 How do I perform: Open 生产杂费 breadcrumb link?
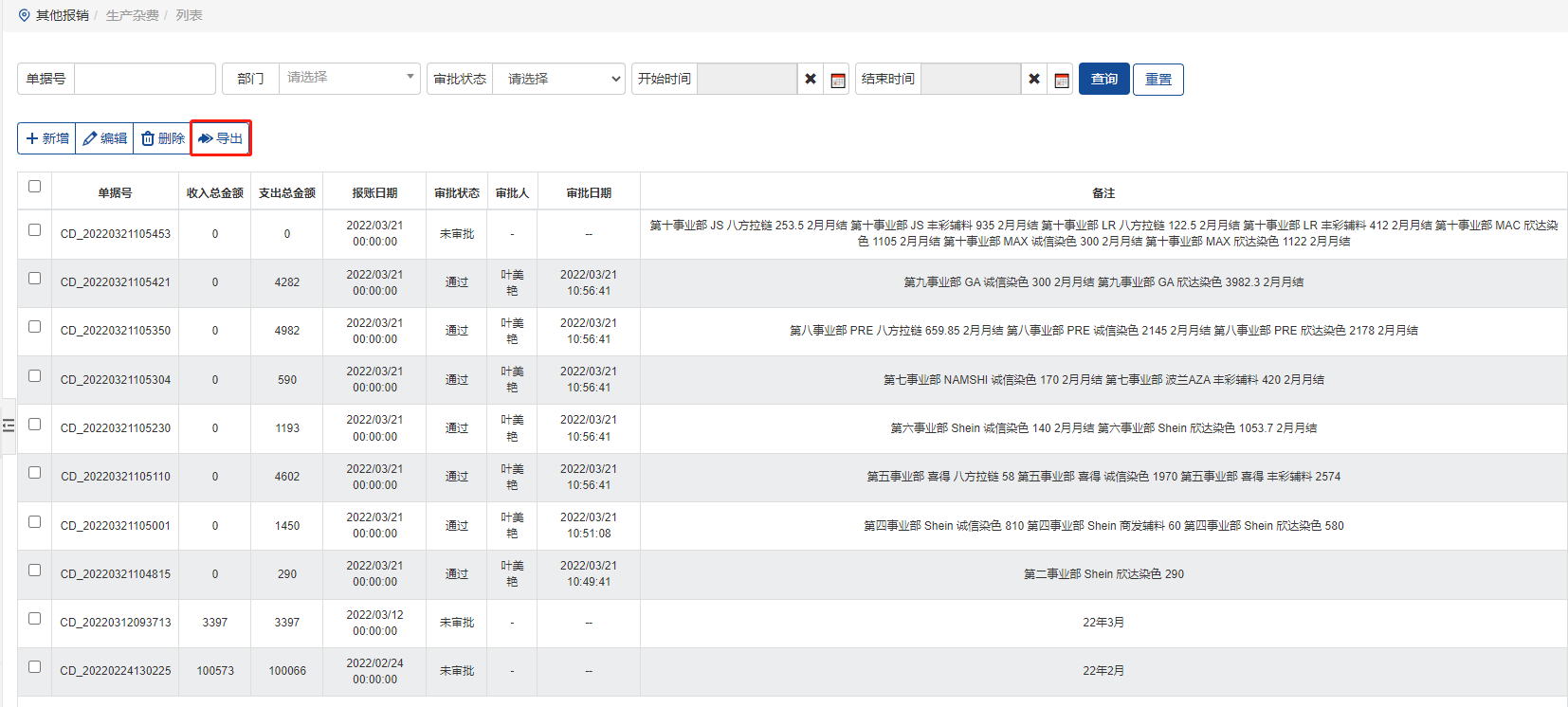tap(132, 15)
